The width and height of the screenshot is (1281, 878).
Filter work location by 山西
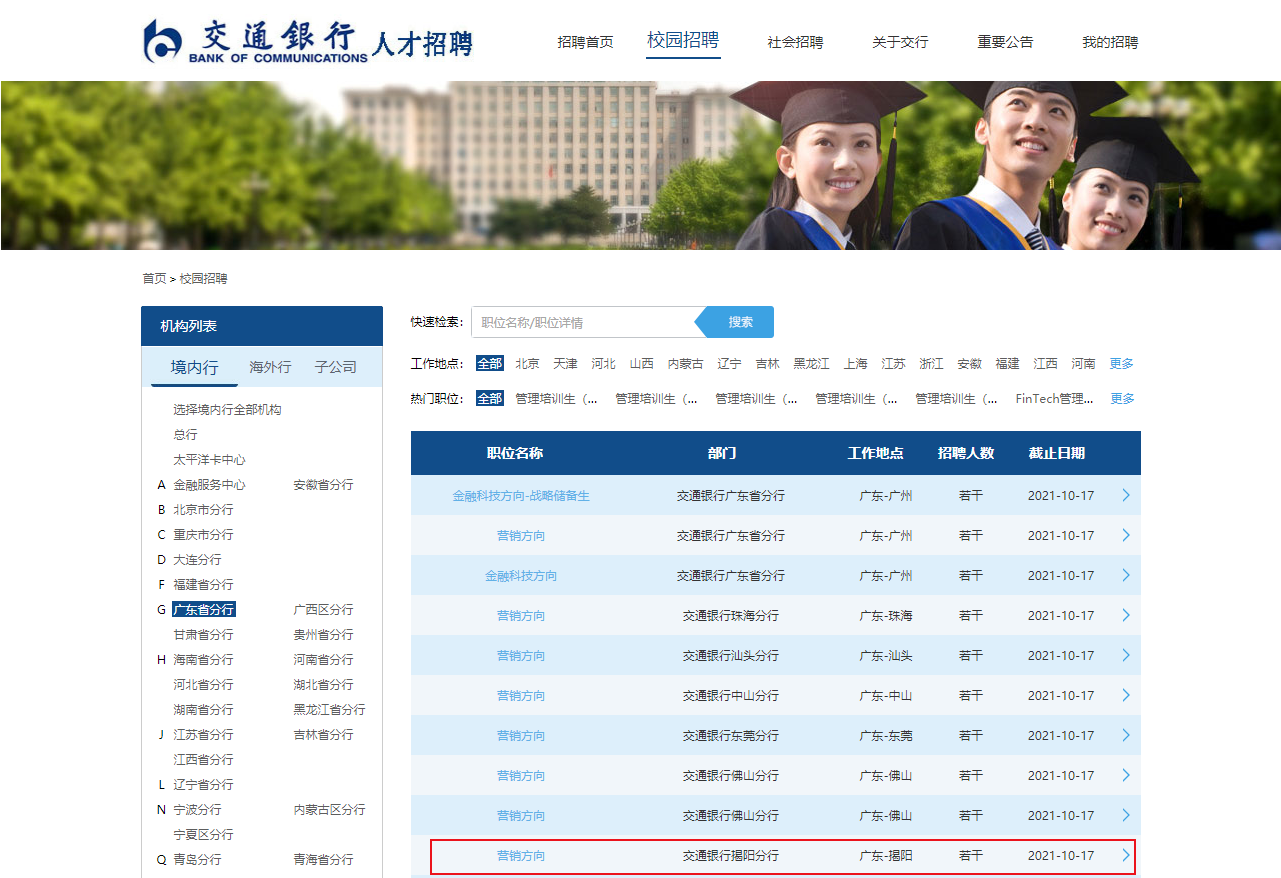pyautogui.click(x=641, y=364)
